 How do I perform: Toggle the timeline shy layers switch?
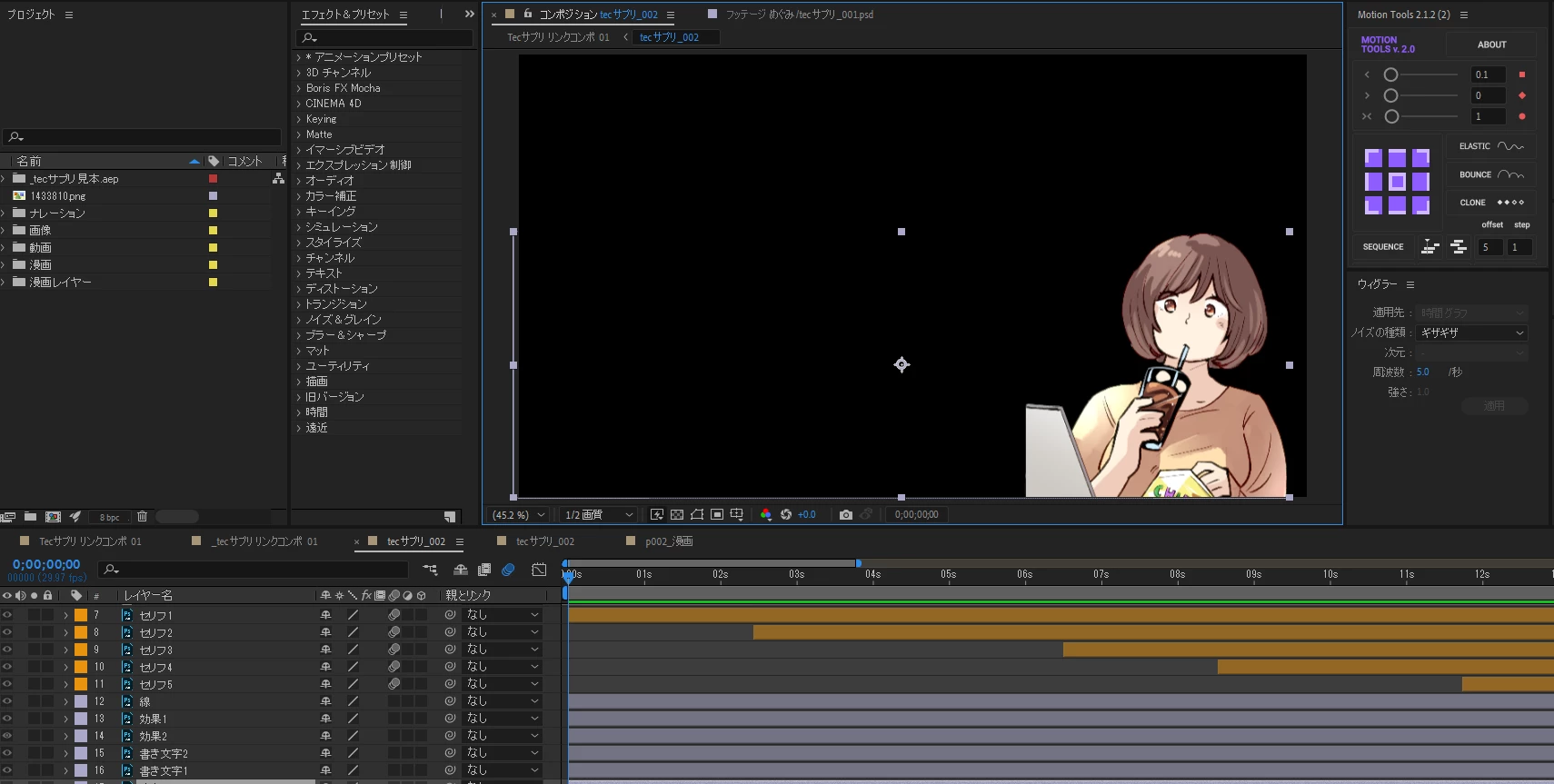tap(461, 570)
